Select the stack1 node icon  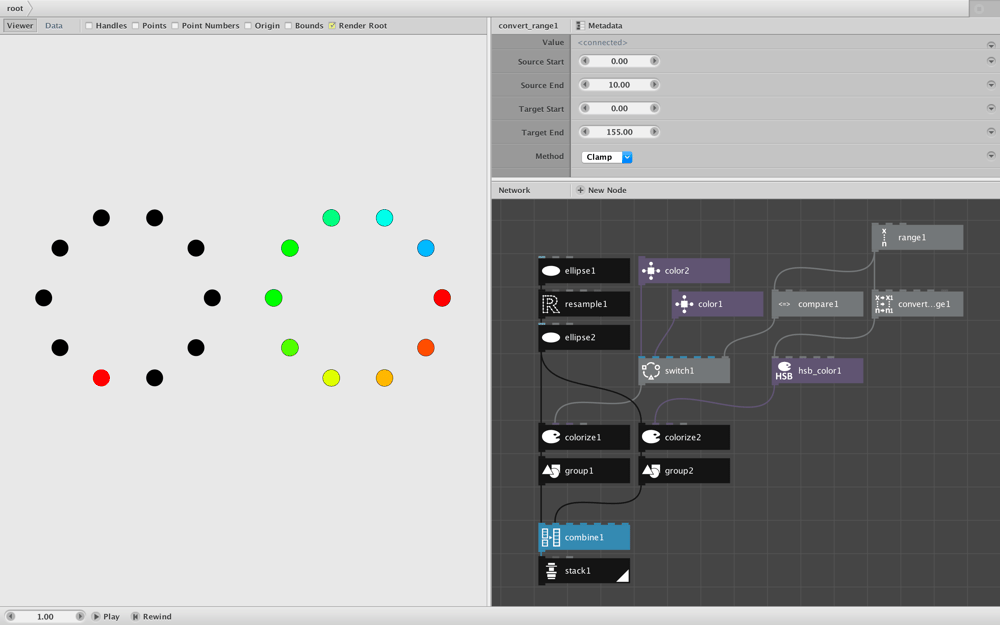pos(551,571)
